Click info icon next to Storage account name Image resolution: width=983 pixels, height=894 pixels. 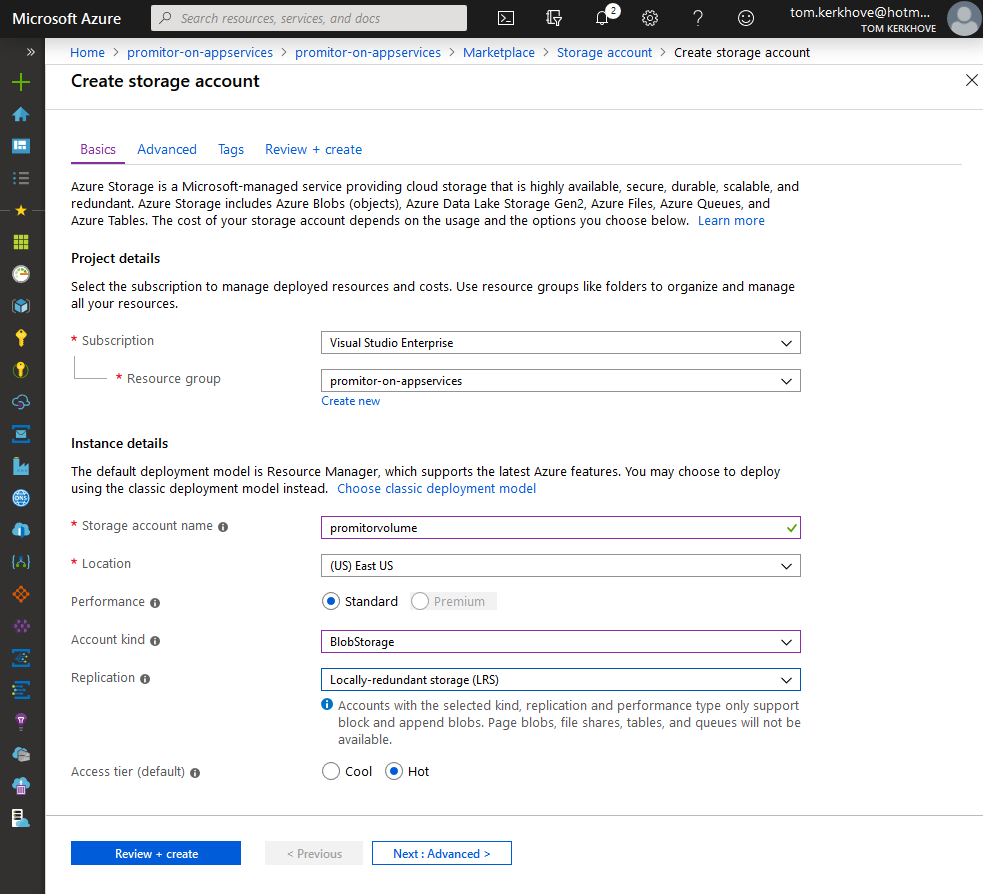[x=223, y=527]
